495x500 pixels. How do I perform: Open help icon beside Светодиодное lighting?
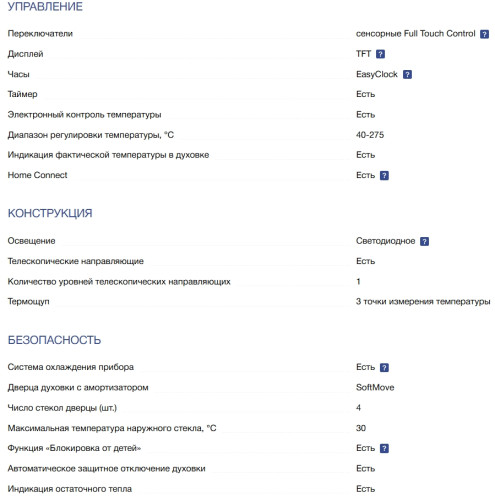tap(424, 241)
